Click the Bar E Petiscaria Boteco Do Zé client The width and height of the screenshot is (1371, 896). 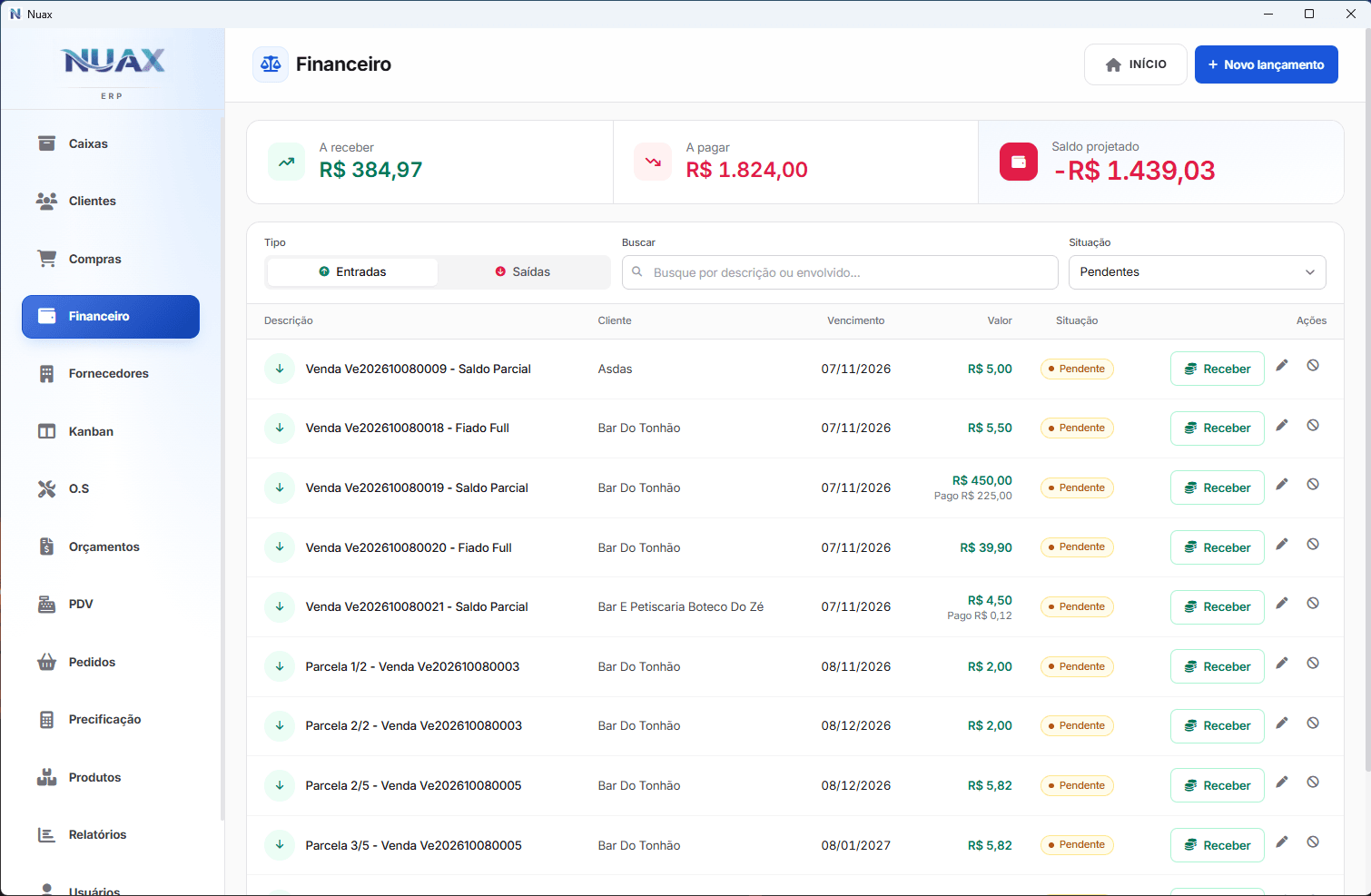681,606
